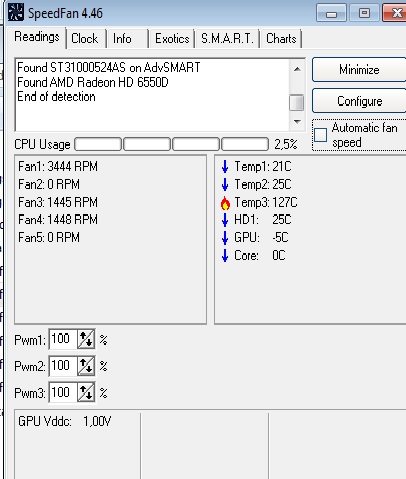Click the Minimize button below the tabs
This screenshot has width=406, height=479.
click(359, 70)
